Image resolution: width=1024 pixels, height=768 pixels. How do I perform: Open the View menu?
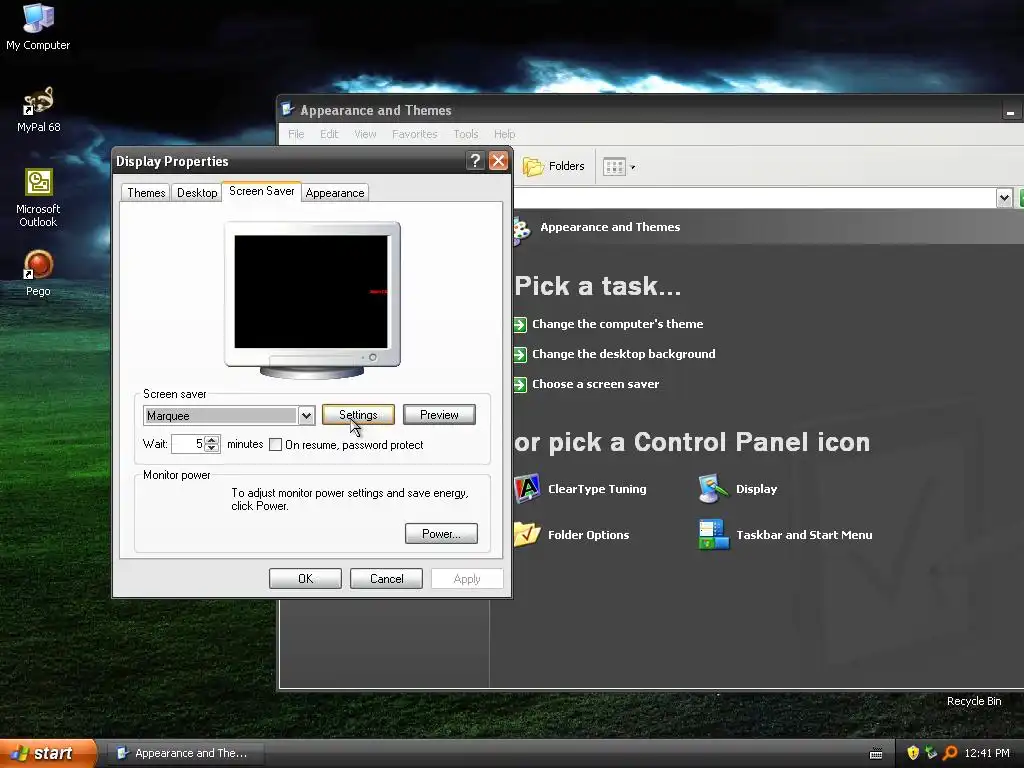tap(365, 134)
